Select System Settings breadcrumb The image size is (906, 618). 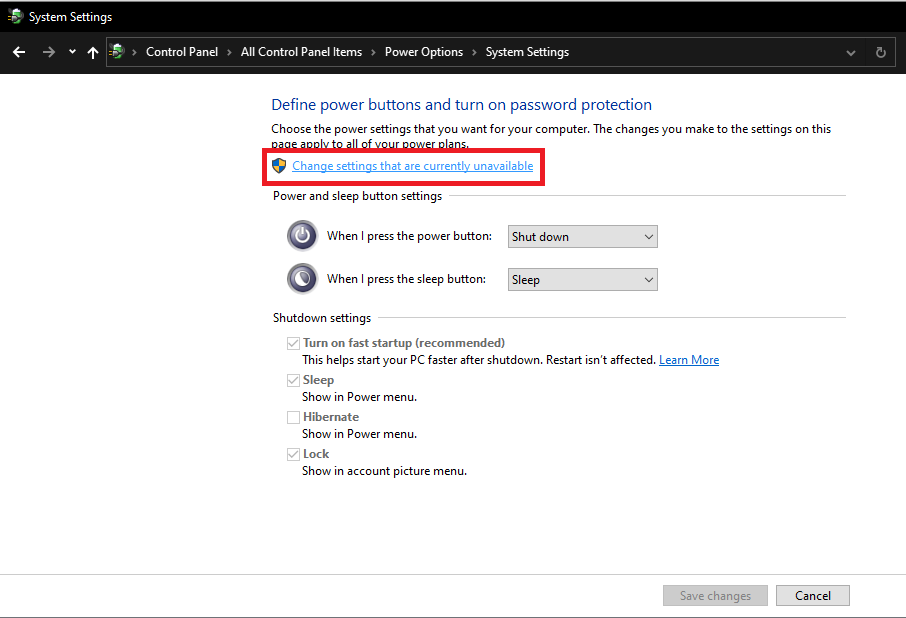(x=527, y=52)
